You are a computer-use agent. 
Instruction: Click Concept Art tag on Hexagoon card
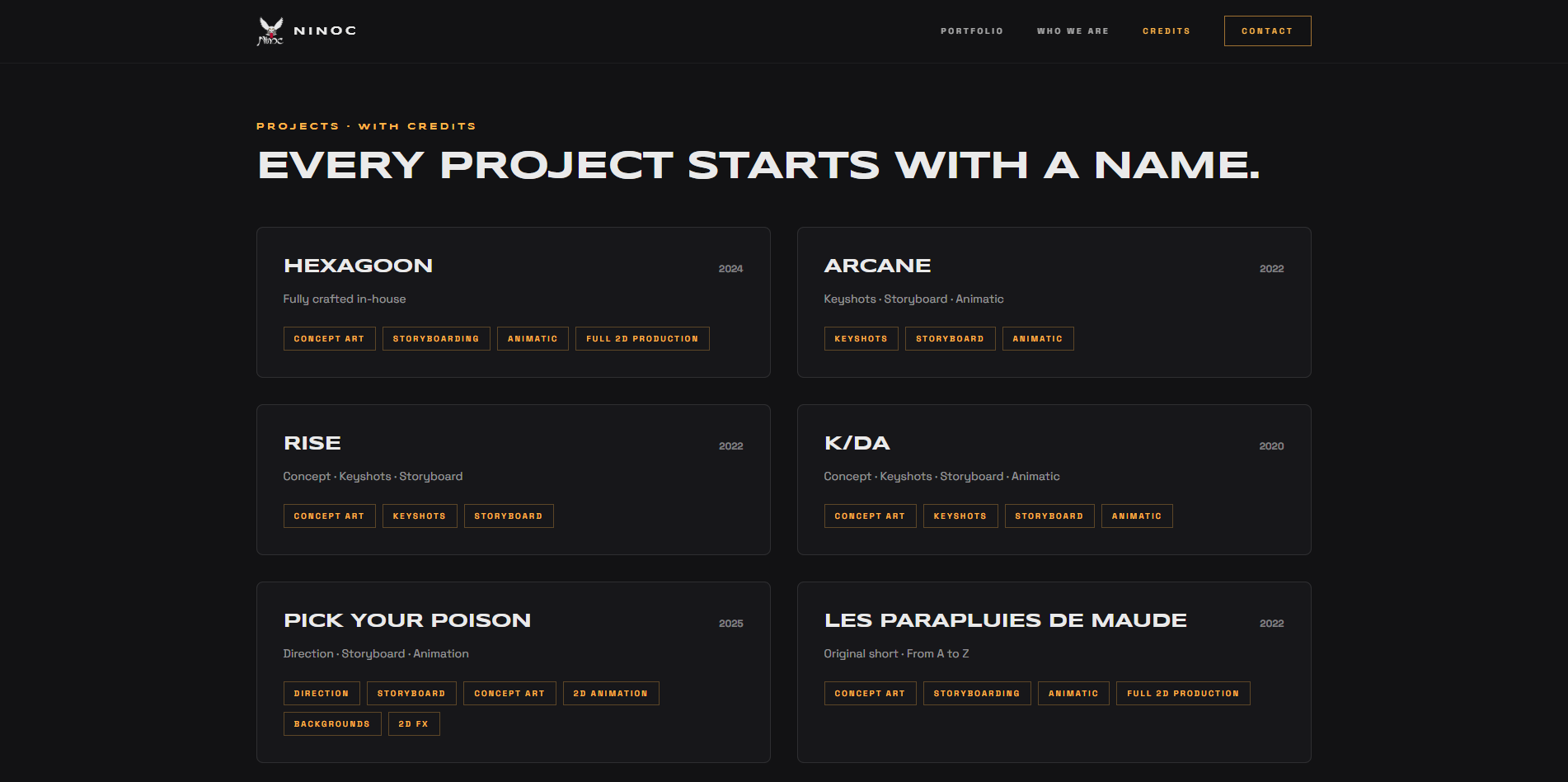tap(329, 339)
